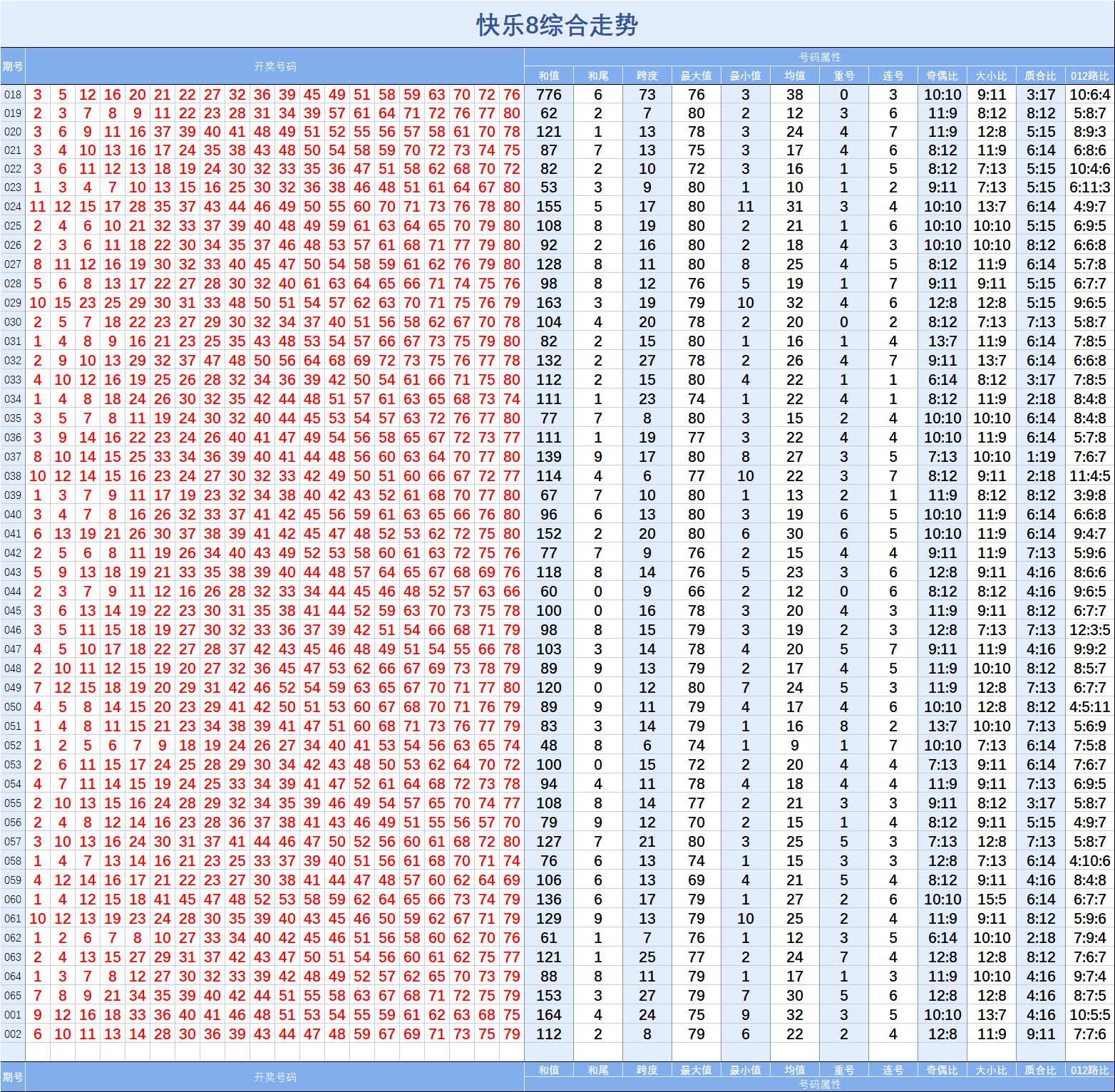This screenshot has height=1092, width=1115.
Task: Select drawn number 7 in row 052
Action: [x=138, y=746]
